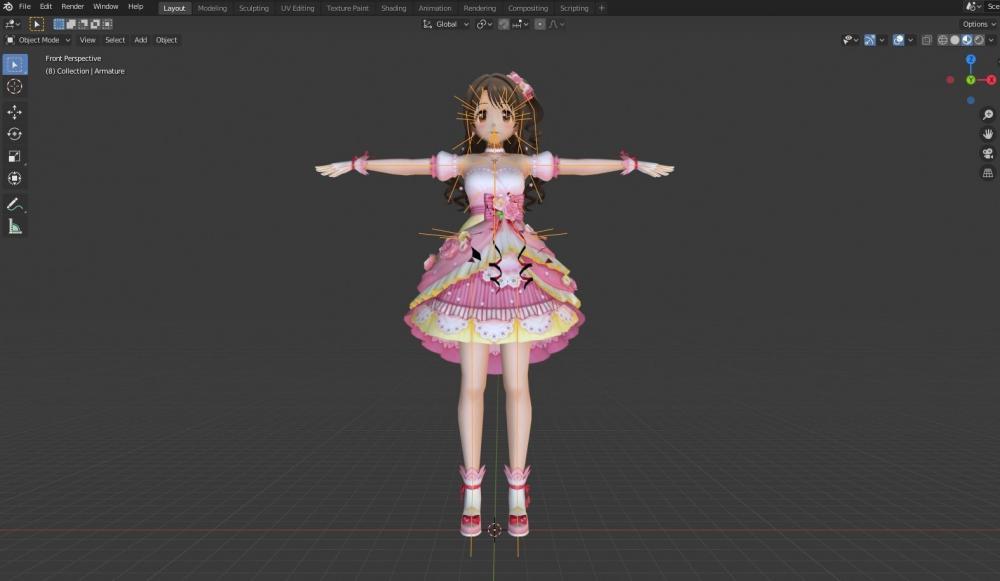
Task: Set selection mode to new selection
Action: click(x=59, y=24)
